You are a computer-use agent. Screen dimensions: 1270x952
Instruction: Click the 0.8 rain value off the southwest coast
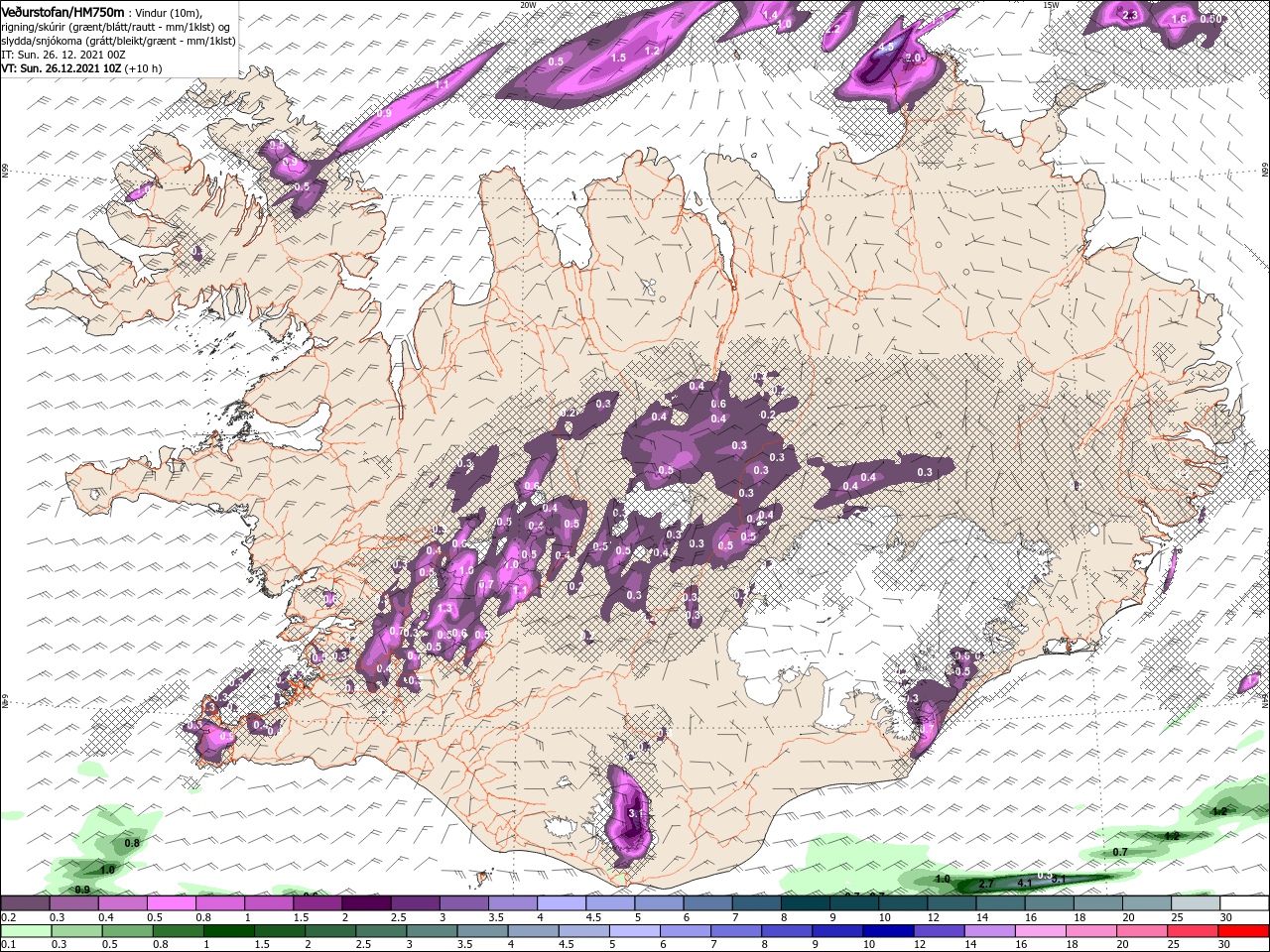[132, 843]
